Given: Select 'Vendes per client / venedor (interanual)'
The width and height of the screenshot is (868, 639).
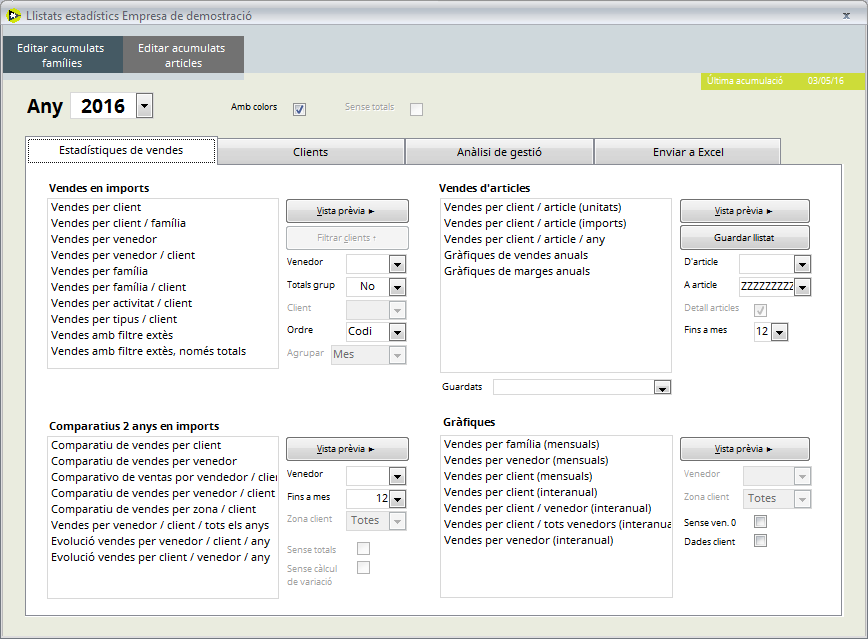Looking at the screenshot, I should coord(556,508).
